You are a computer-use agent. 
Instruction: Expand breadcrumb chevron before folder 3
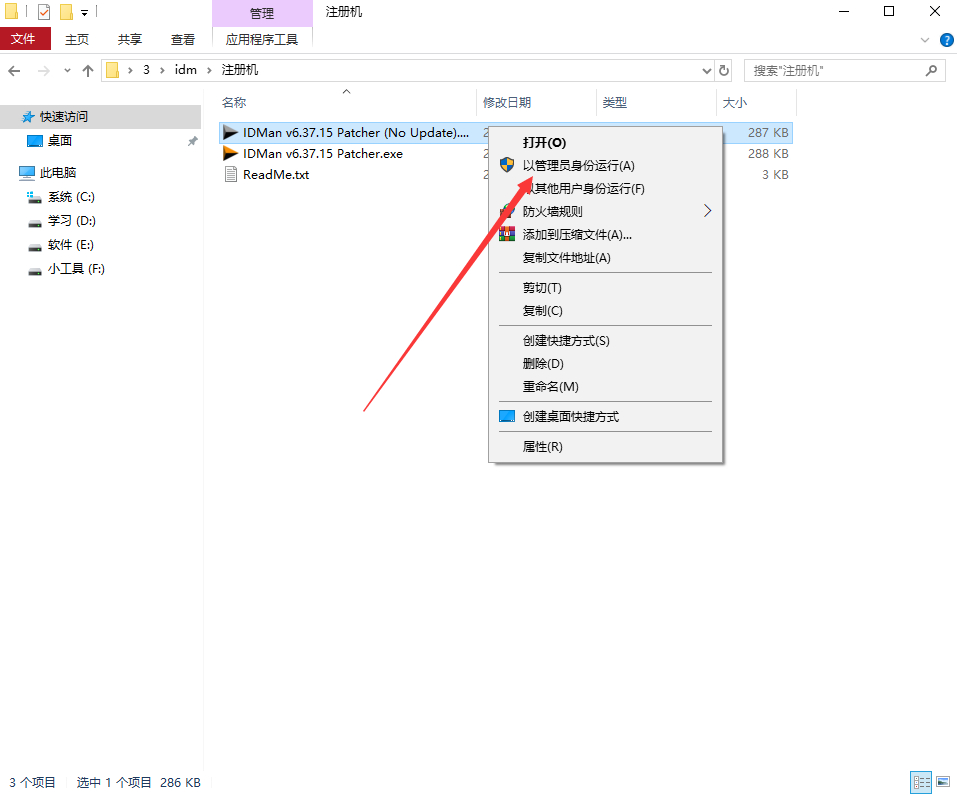tap(130, 71)
